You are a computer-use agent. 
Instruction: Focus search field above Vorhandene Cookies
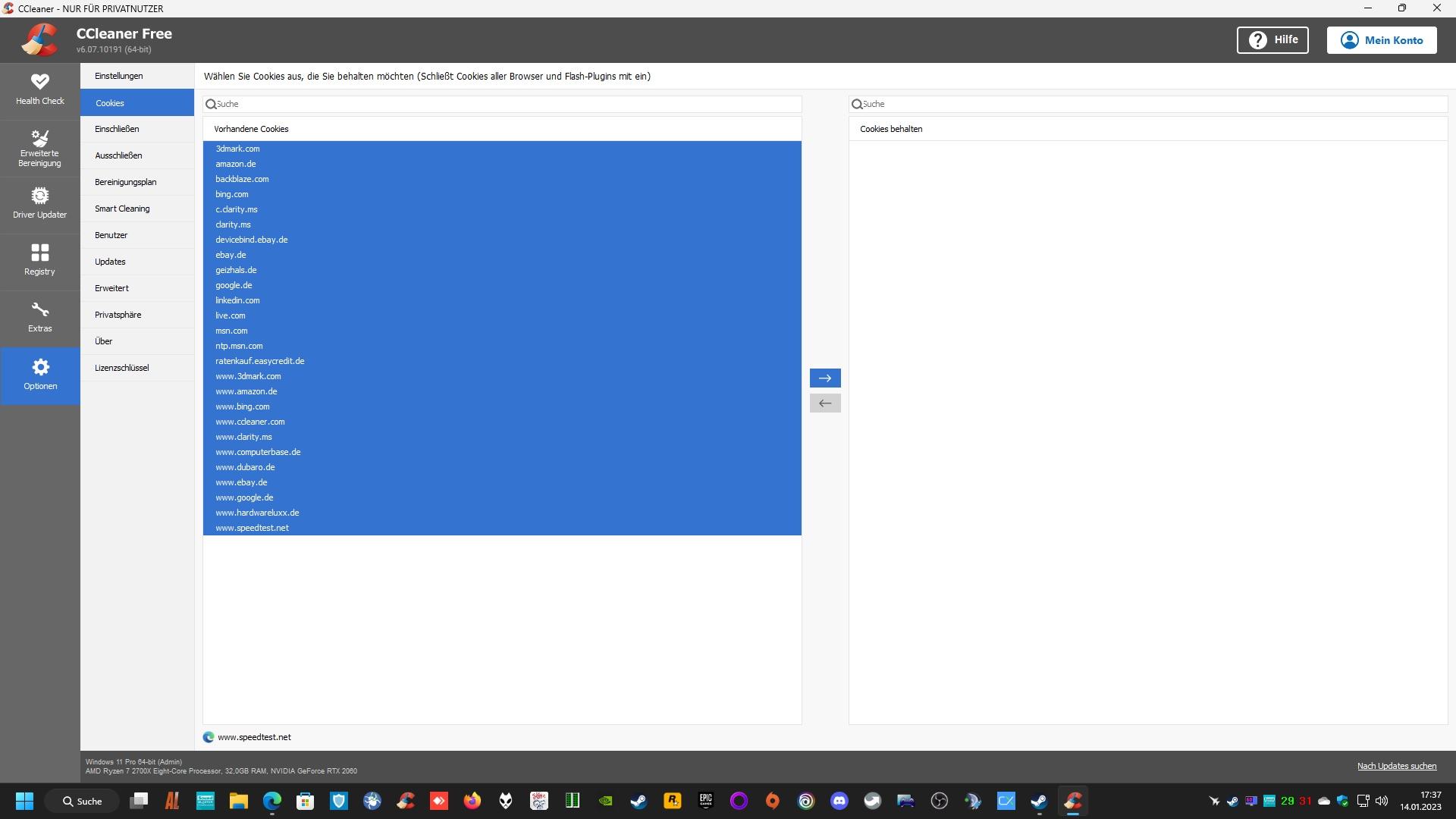point(502,104)
